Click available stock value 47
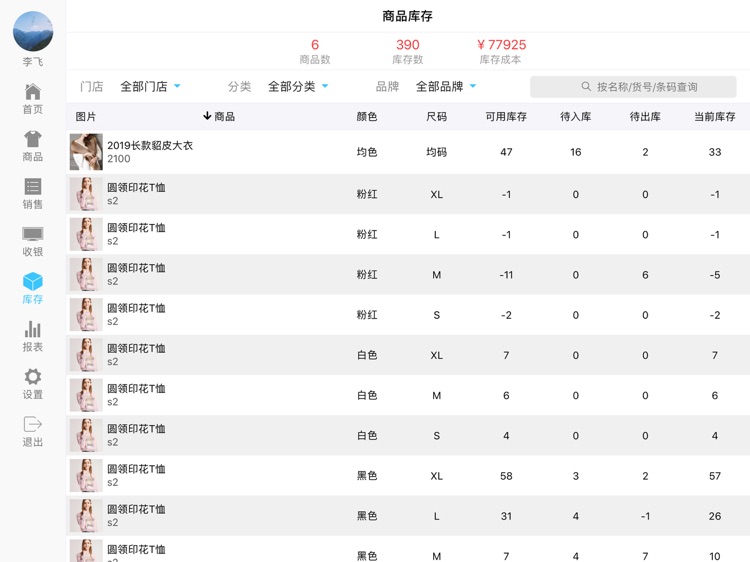 coord(506,152)
